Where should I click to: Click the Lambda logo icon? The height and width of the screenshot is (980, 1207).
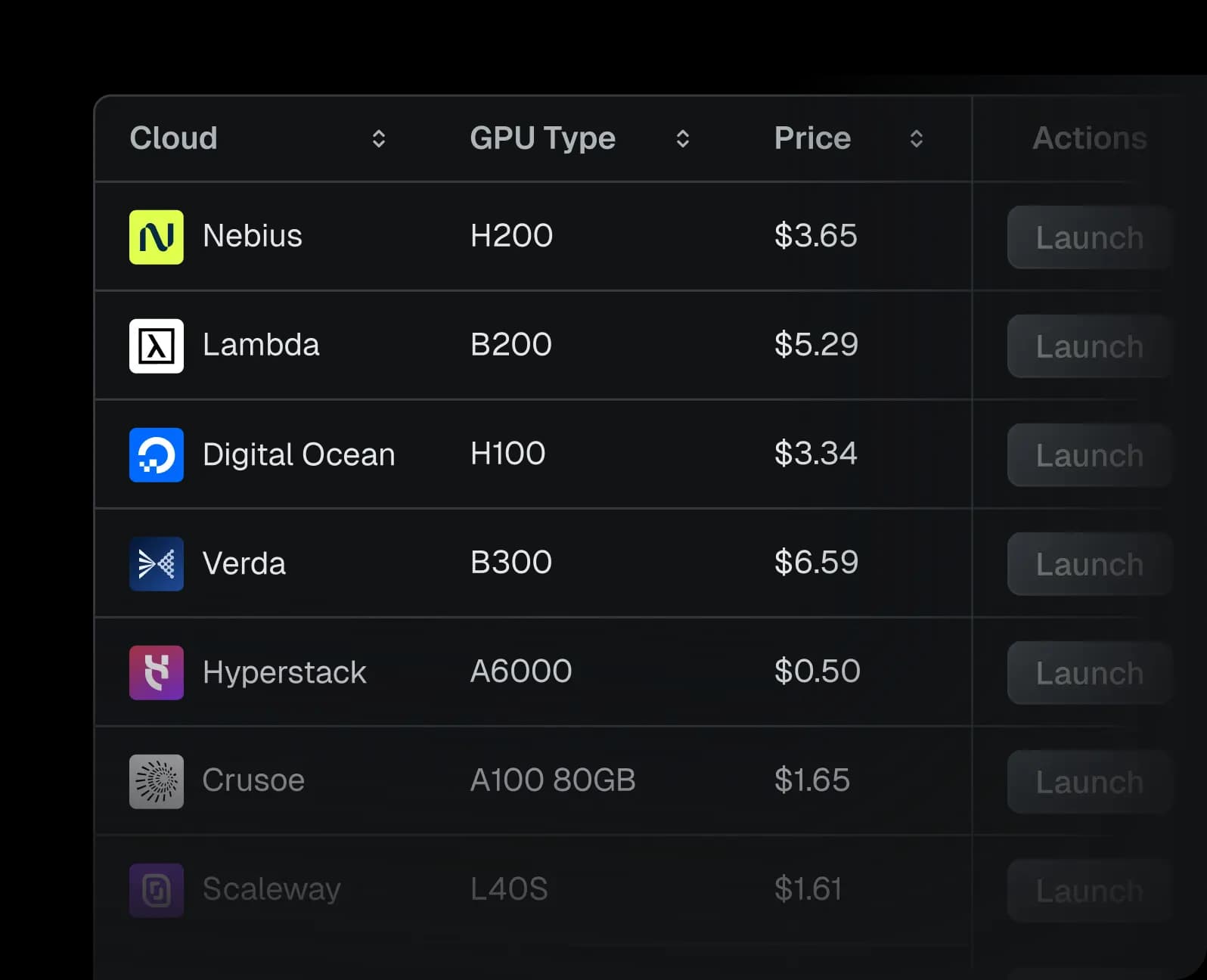(156, 346)
